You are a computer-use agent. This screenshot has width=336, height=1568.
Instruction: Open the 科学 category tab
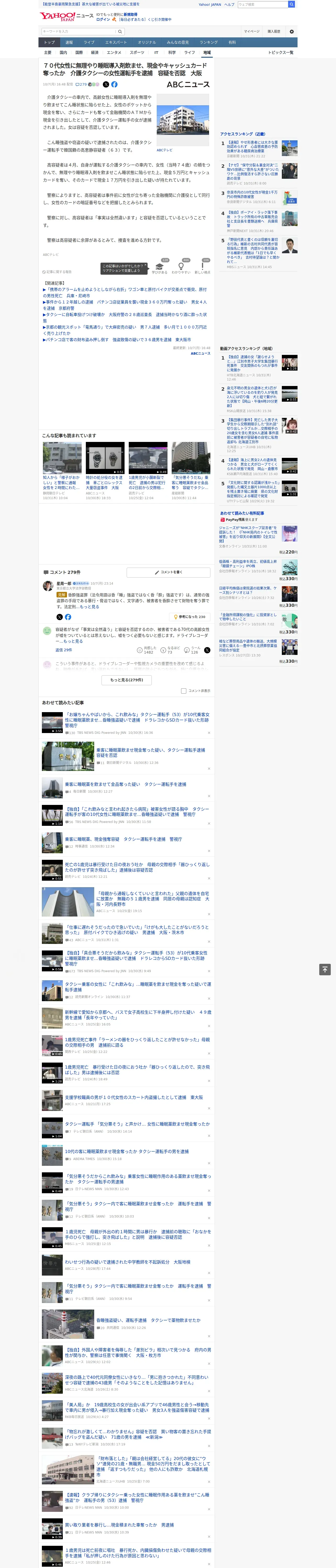point(172,52)
